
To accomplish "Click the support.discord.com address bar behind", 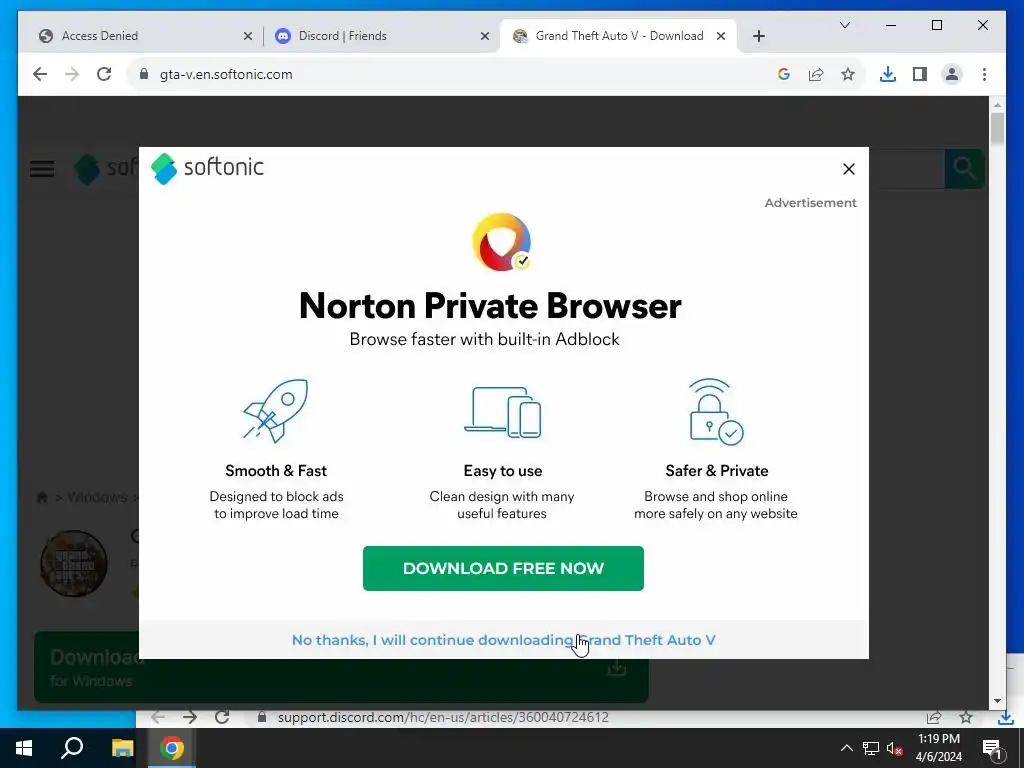I will tap(444, 717).
